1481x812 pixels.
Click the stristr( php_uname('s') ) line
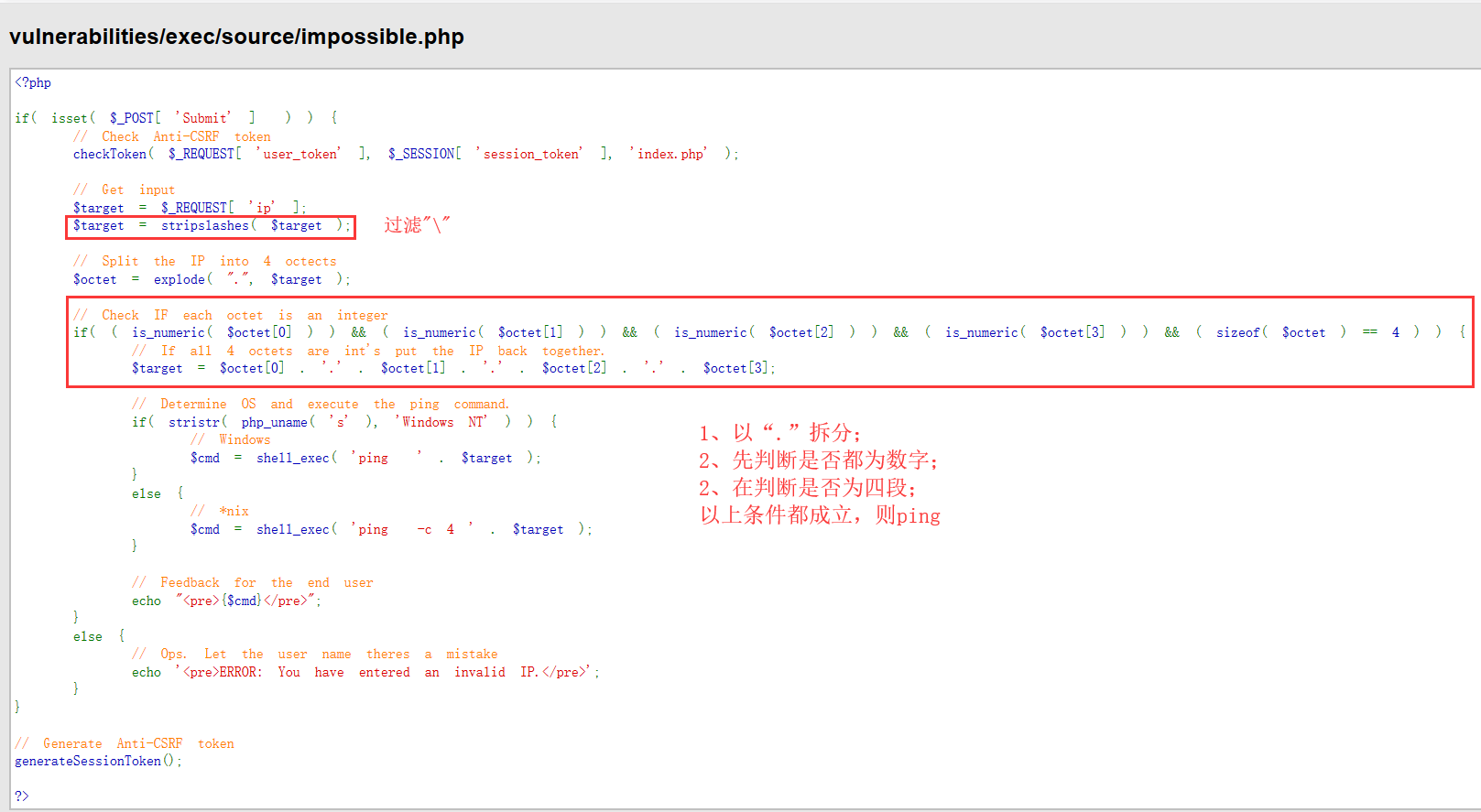click(344, 422)
